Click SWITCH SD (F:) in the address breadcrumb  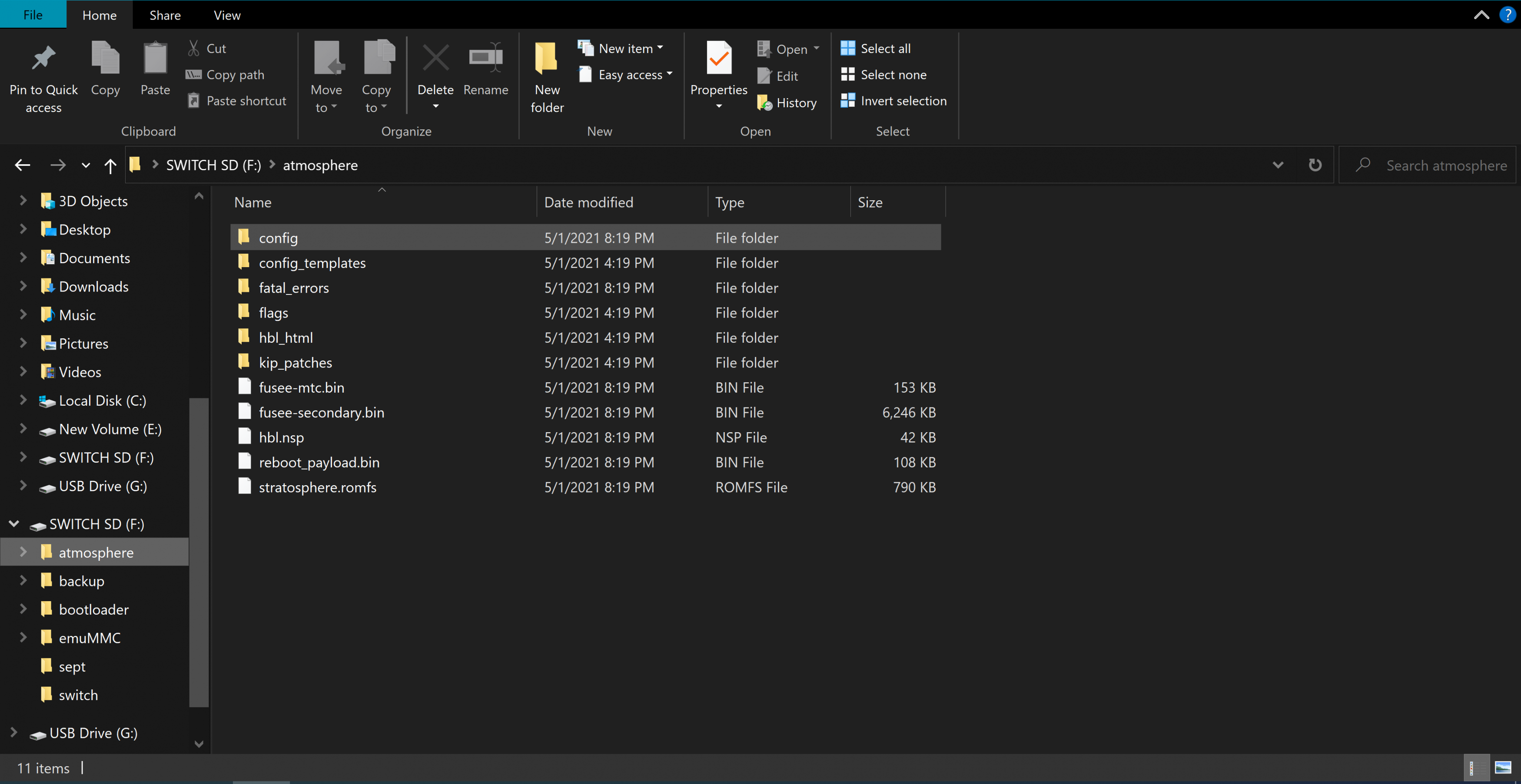[x=213, y=165]
